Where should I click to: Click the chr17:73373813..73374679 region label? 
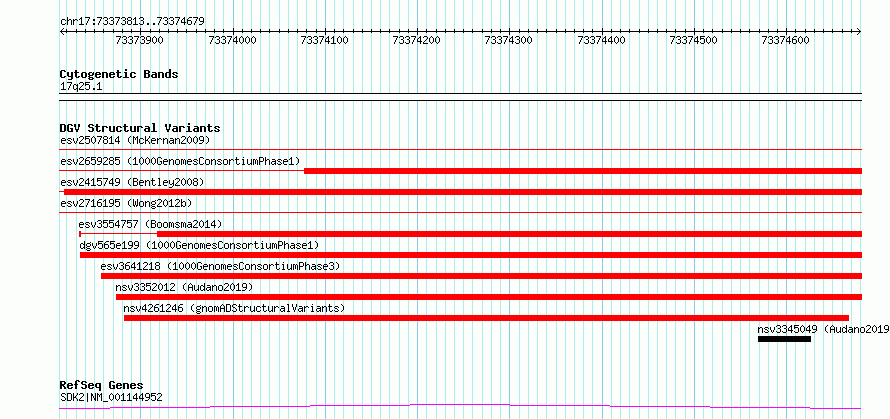click(x=132, y=22)
